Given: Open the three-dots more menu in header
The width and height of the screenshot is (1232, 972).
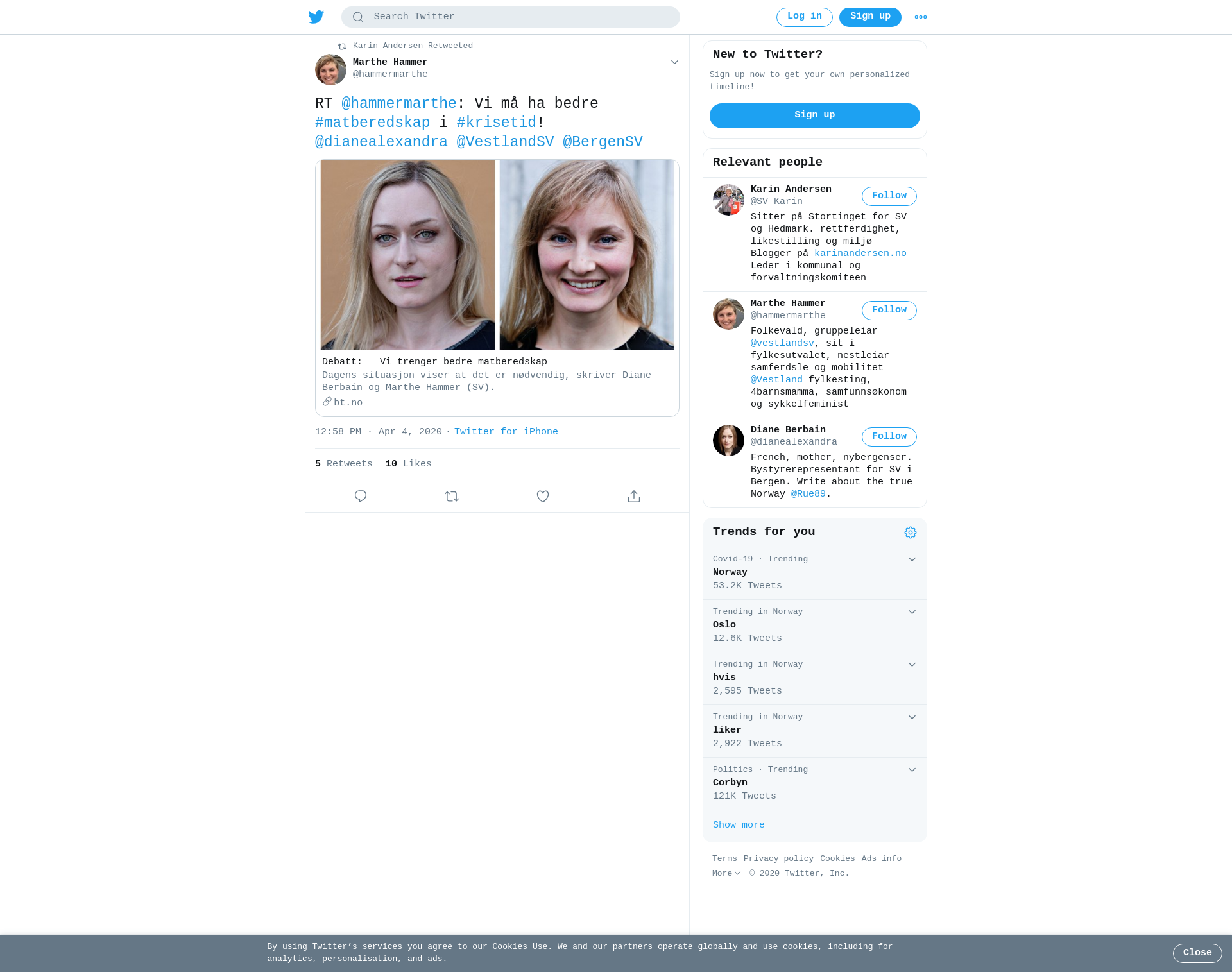Looking at the screenshot, I should click(920, 17).
